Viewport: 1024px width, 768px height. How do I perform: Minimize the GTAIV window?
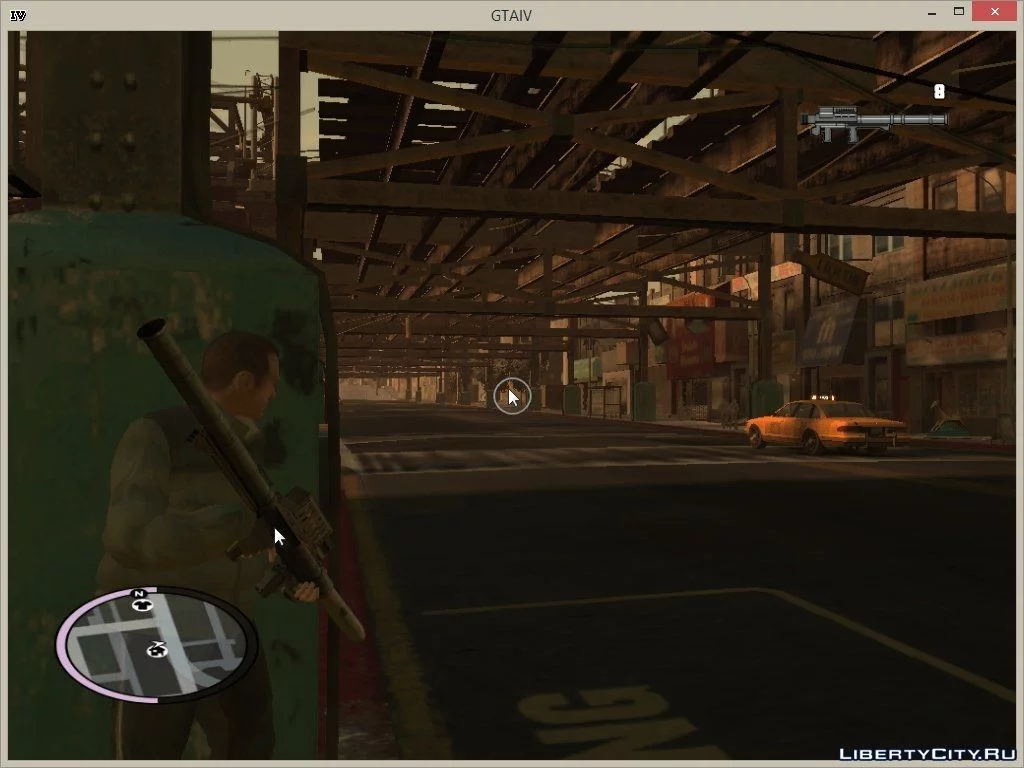932,13
